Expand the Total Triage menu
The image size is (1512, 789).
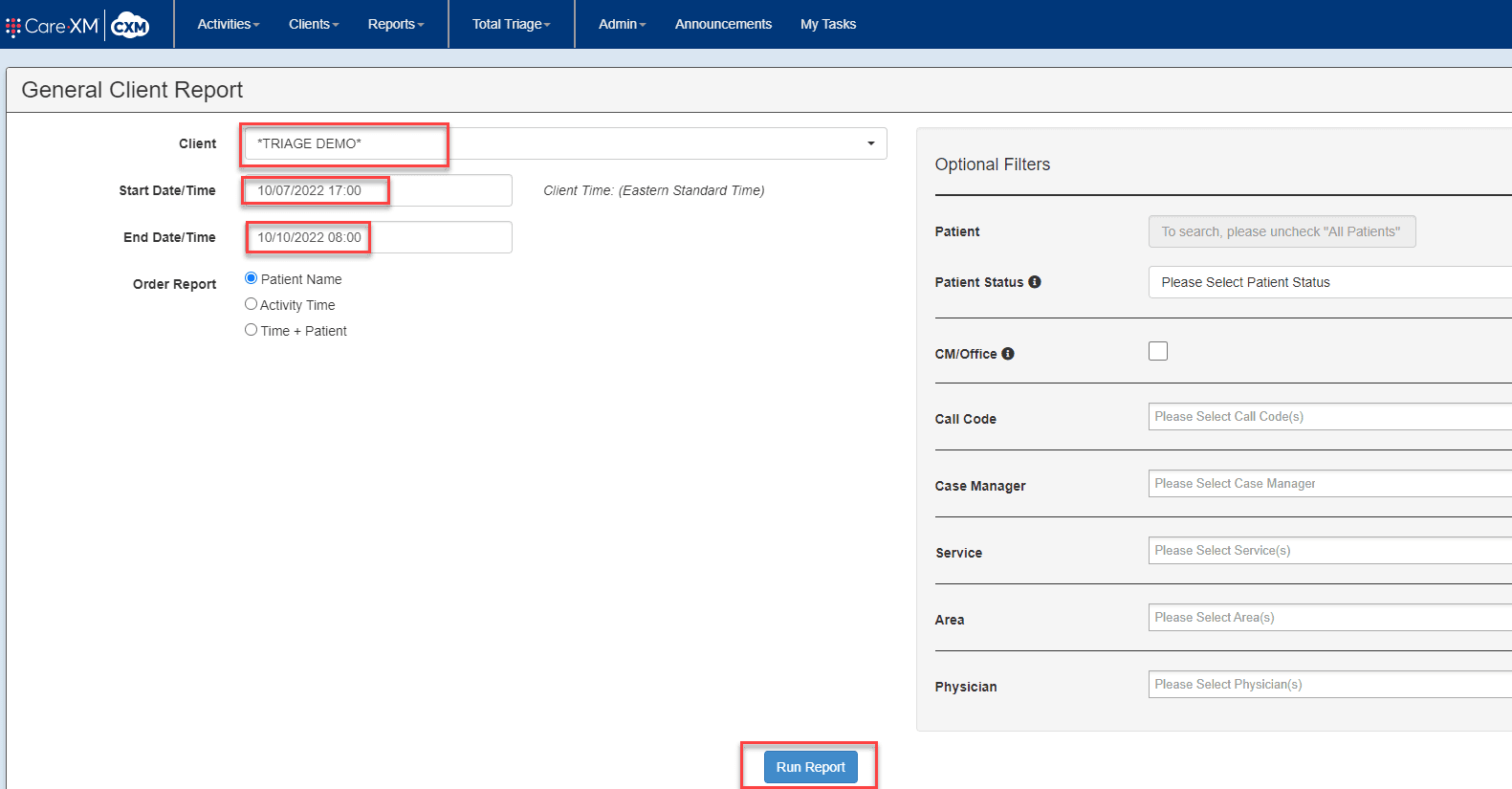point(511,24)
